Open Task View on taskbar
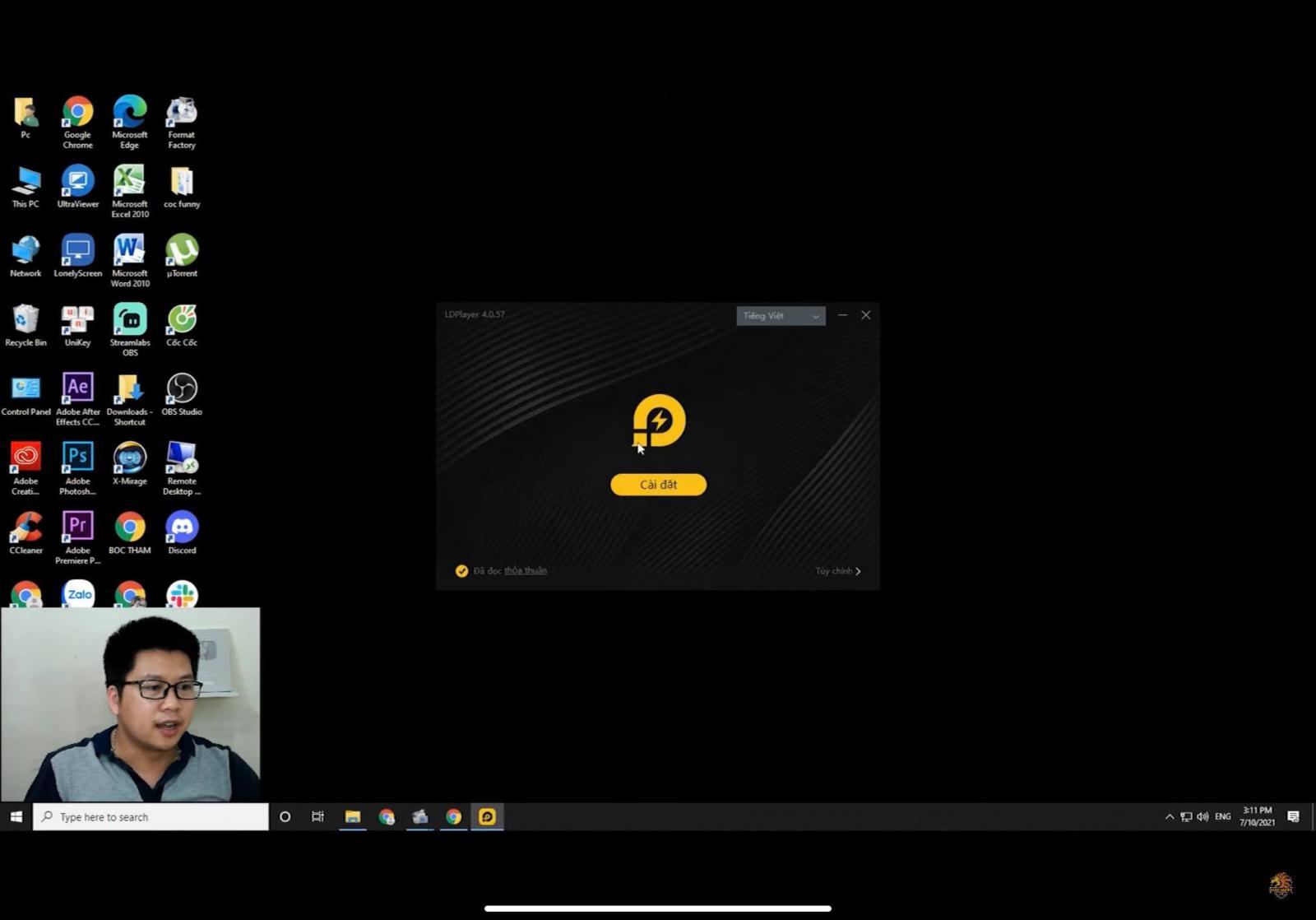Viewport: 1316px width, 920px height. (x=317, y=816)
